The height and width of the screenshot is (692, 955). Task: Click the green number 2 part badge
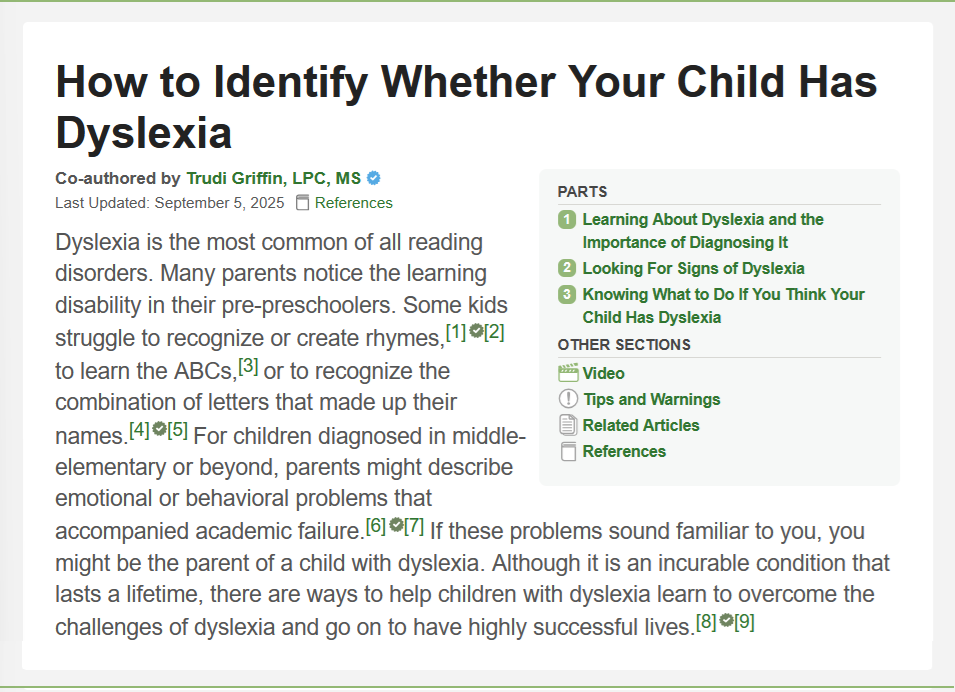point(567,268)
